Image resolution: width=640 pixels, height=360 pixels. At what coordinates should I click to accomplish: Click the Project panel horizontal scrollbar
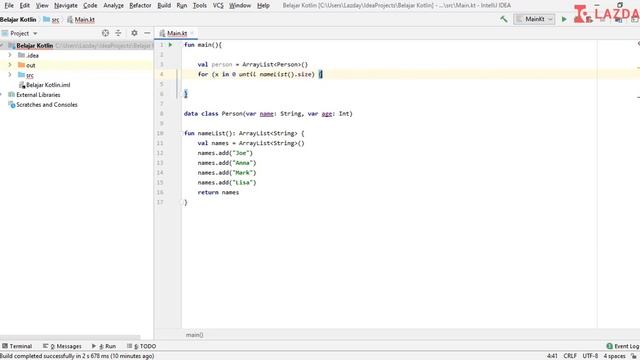point(70,338)
